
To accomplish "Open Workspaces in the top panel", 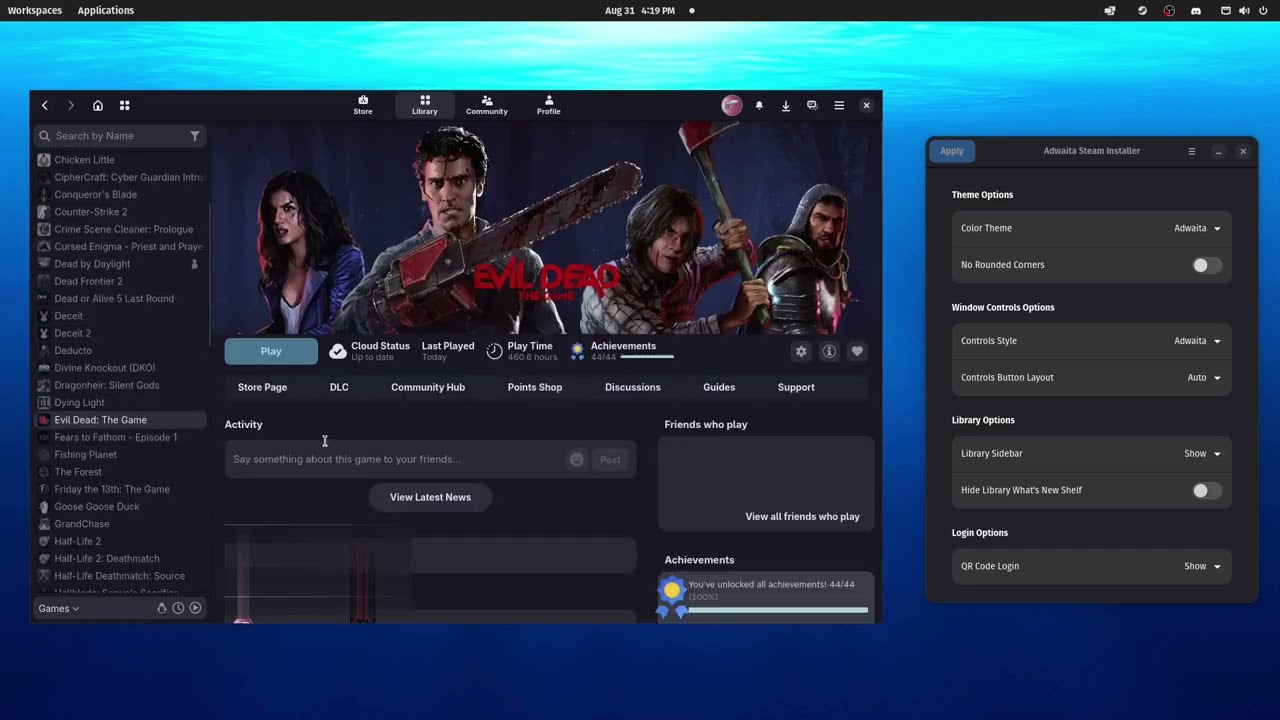I will [x=35, y=10].
